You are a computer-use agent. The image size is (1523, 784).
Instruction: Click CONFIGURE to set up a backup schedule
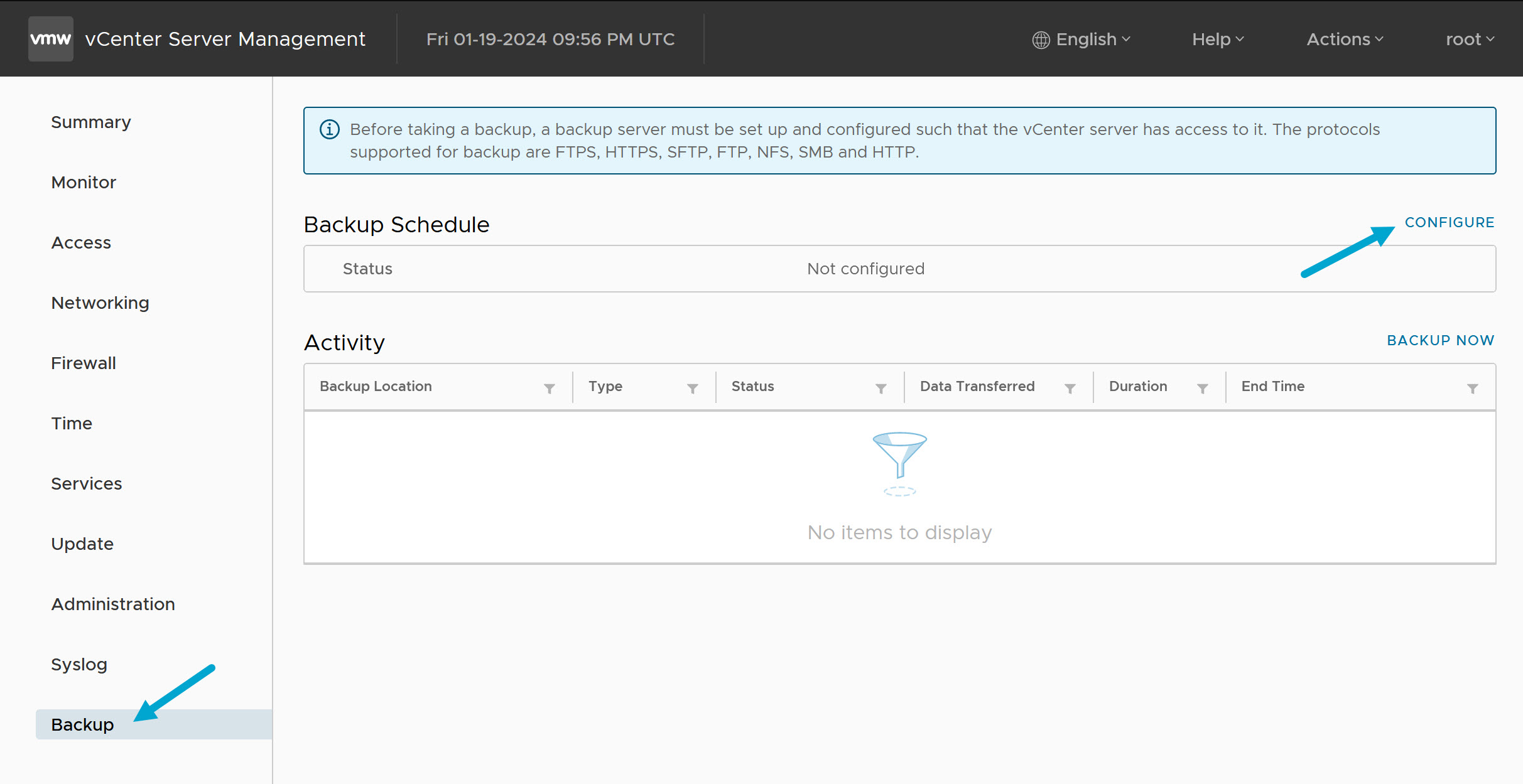pos(1450,222)
